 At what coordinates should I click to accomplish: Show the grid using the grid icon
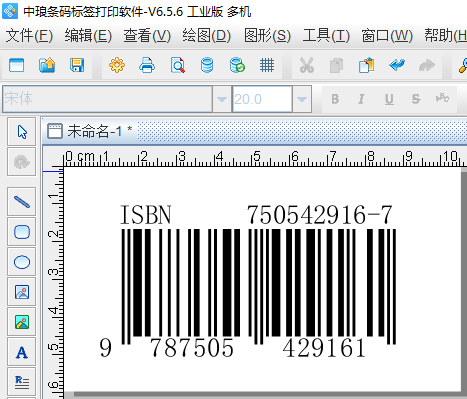click(267, 65)
